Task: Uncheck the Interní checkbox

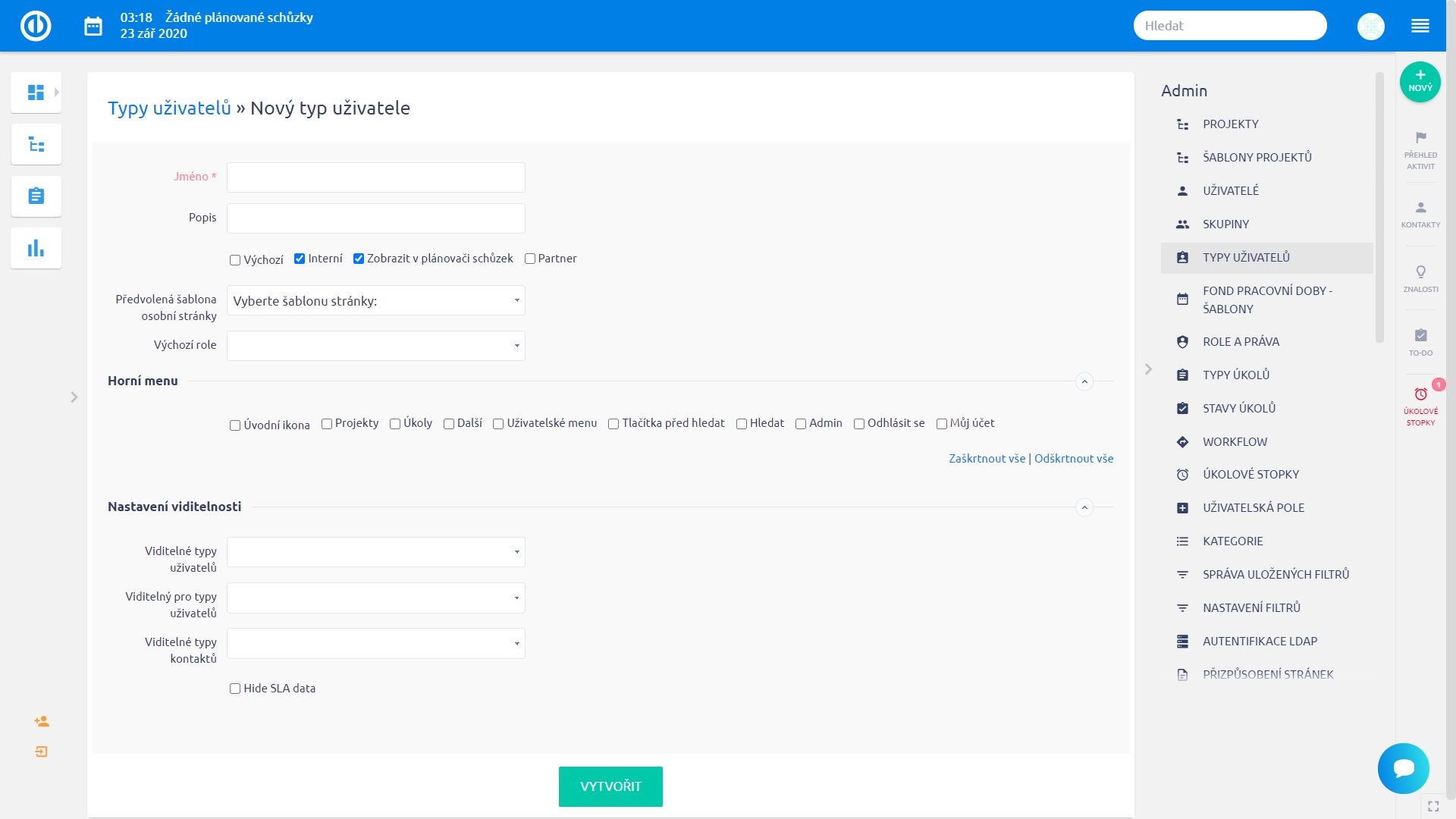Action: [x=300, y=259]
